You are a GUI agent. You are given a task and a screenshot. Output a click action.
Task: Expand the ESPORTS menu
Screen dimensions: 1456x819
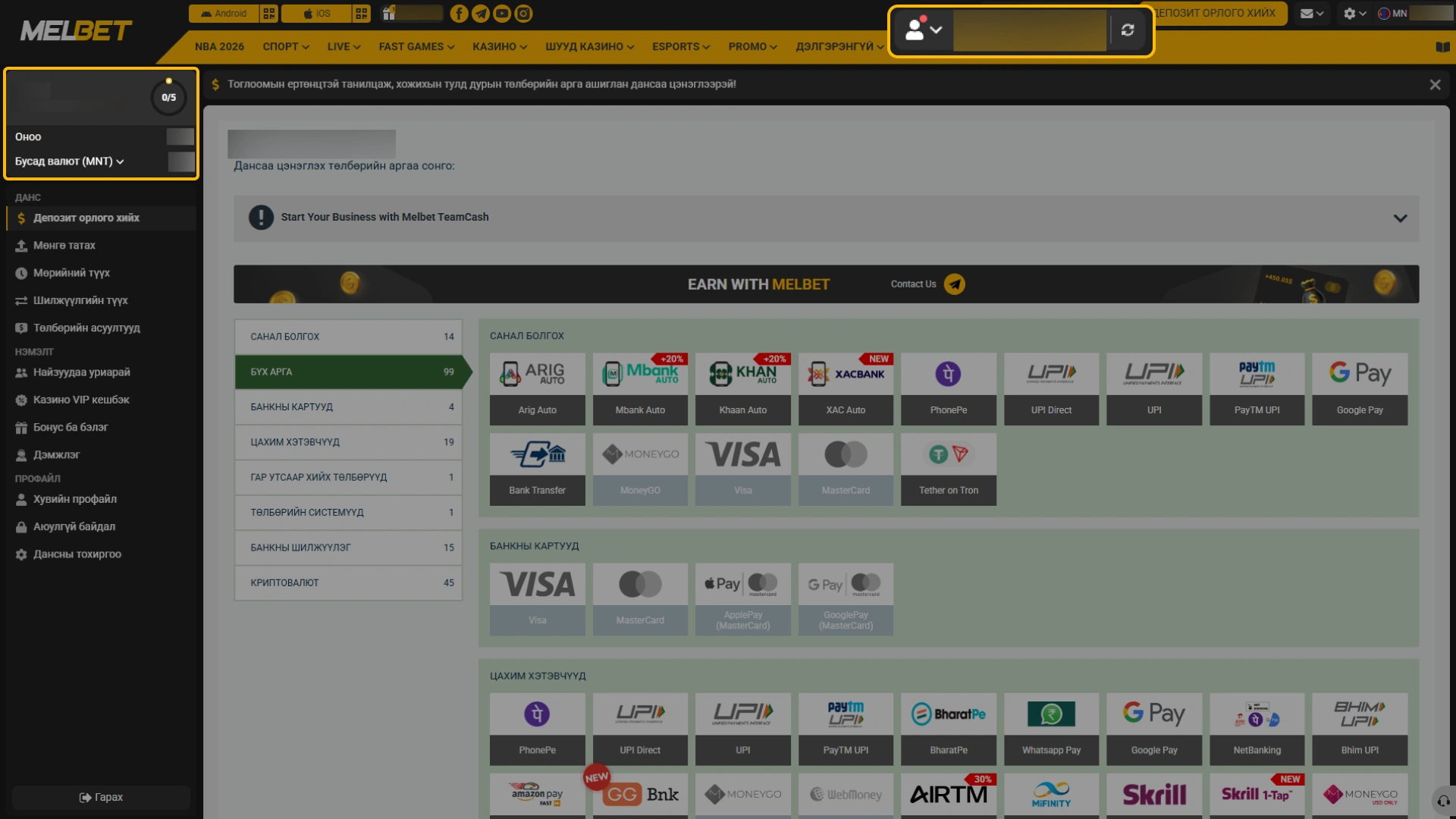pyautogui.click(x=681, y=47)
